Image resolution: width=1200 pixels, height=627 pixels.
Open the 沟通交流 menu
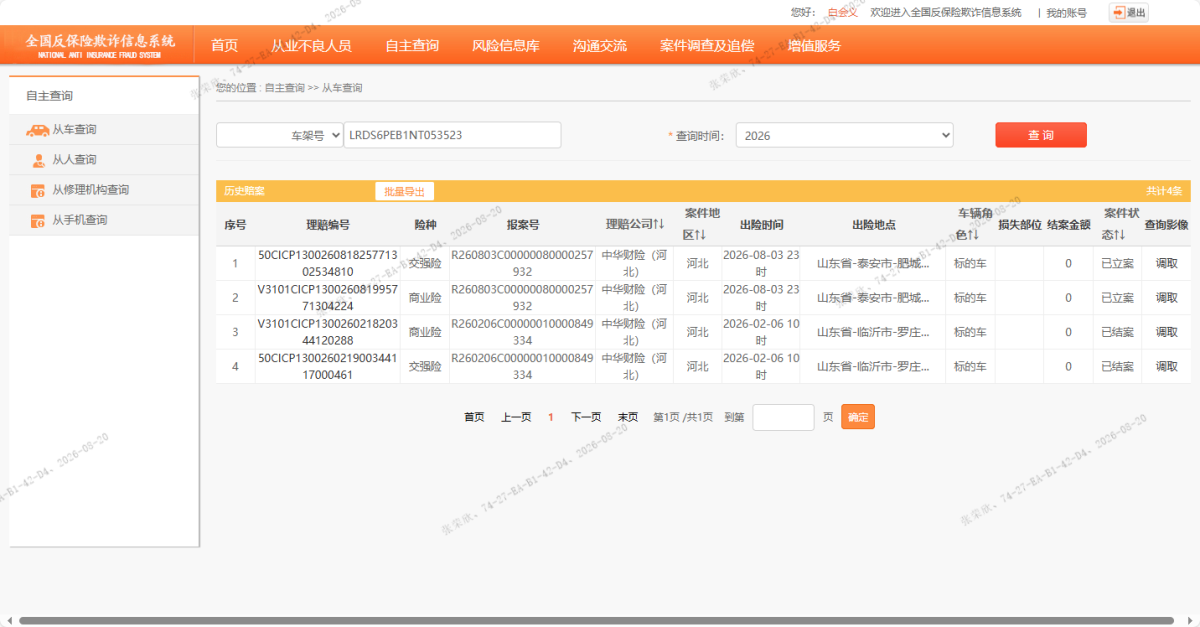pyautogui.click(x=600, y=45)
